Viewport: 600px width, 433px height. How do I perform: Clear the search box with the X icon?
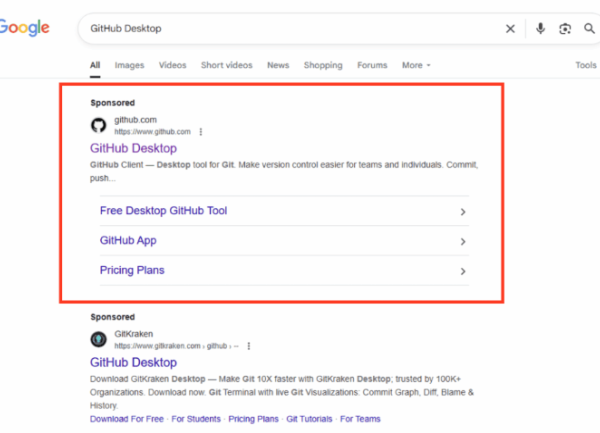point(510,29)
